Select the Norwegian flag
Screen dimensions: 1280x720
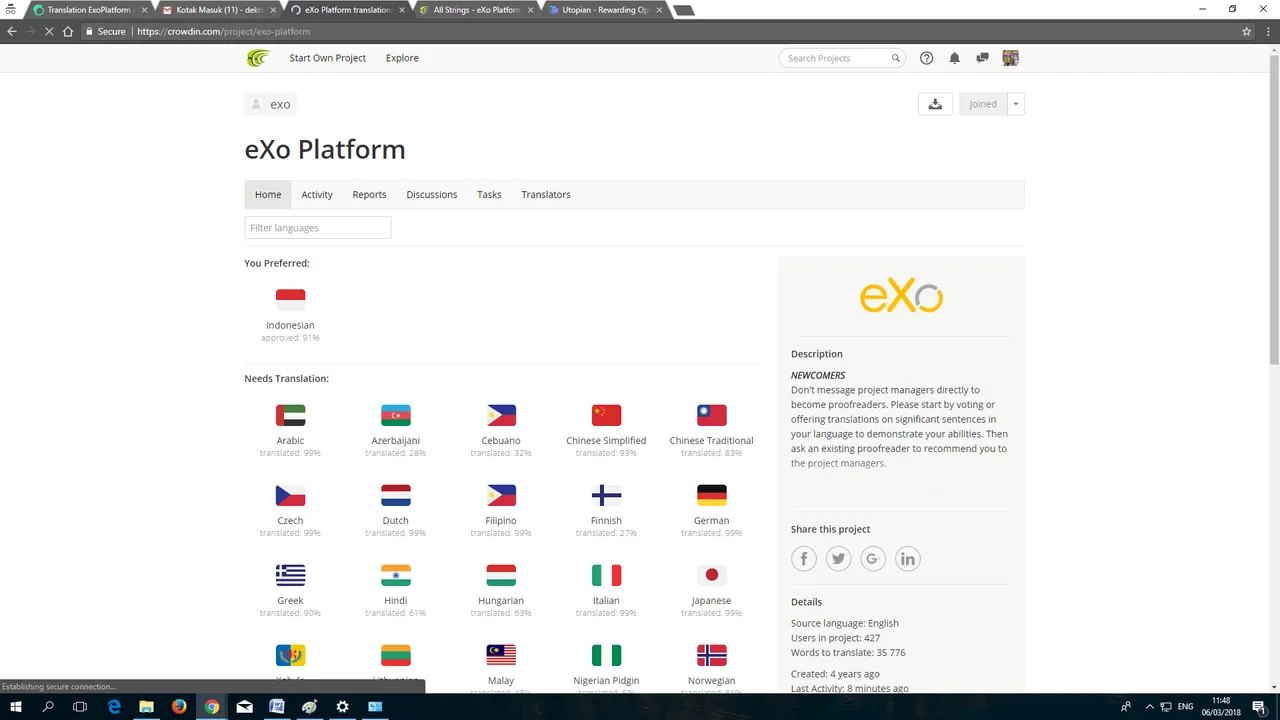point(711,655)
